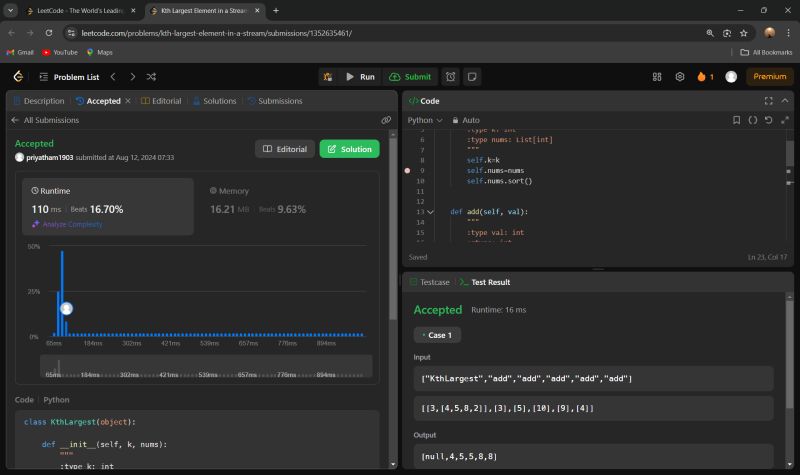Reset code to default with undo icon
The width and height of the screenshot is (800, 475).
tap(768, 120)
